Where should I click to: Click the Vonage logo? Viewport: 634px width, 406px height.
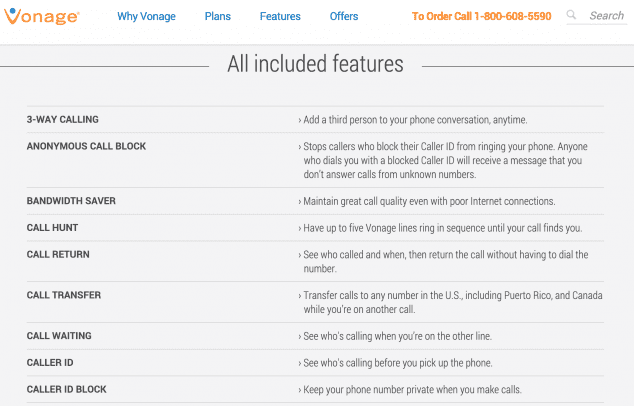42,16
